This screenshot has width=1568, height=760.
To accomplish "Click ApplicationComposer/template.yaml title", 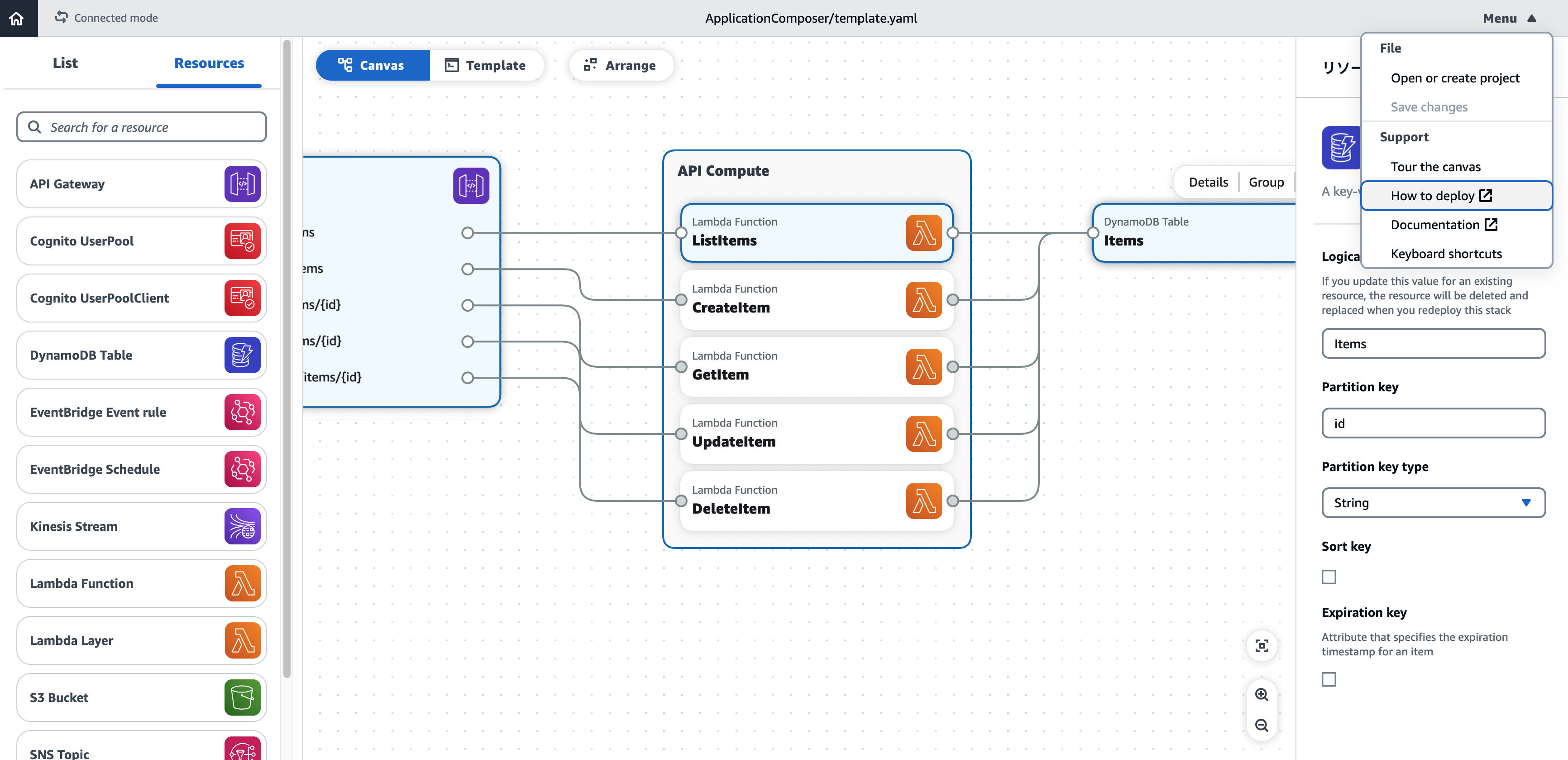I will (x=811, y=18).
